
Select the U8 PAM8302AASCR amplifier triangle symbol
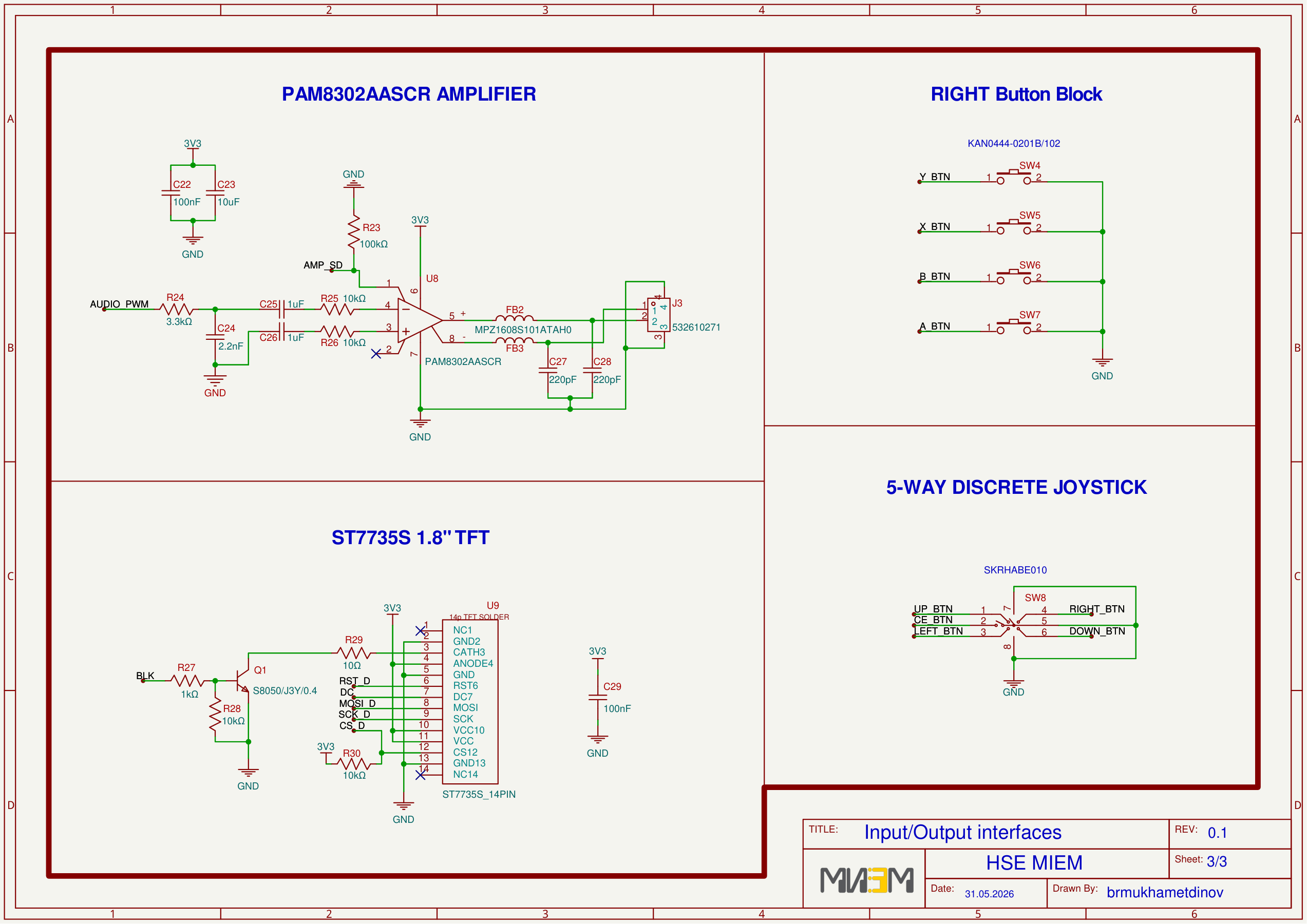pyautogui.click(x=420, y=320)
